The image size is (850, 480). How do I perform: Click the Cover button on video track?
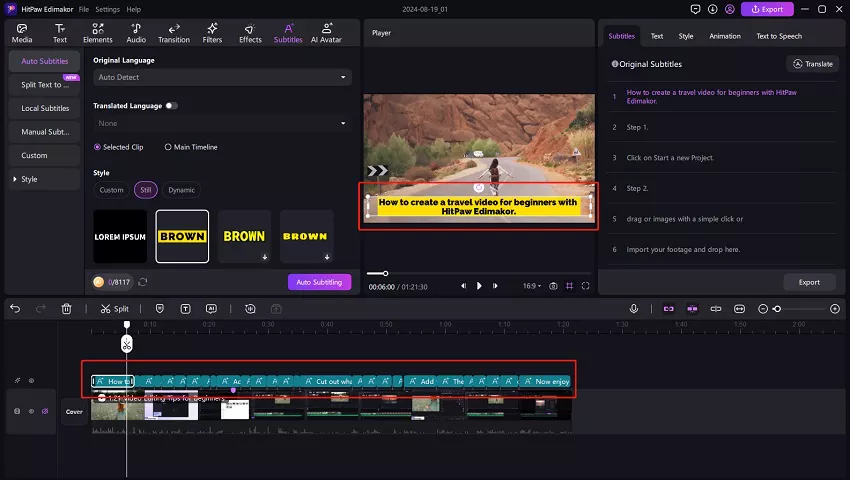pos(74,412)
